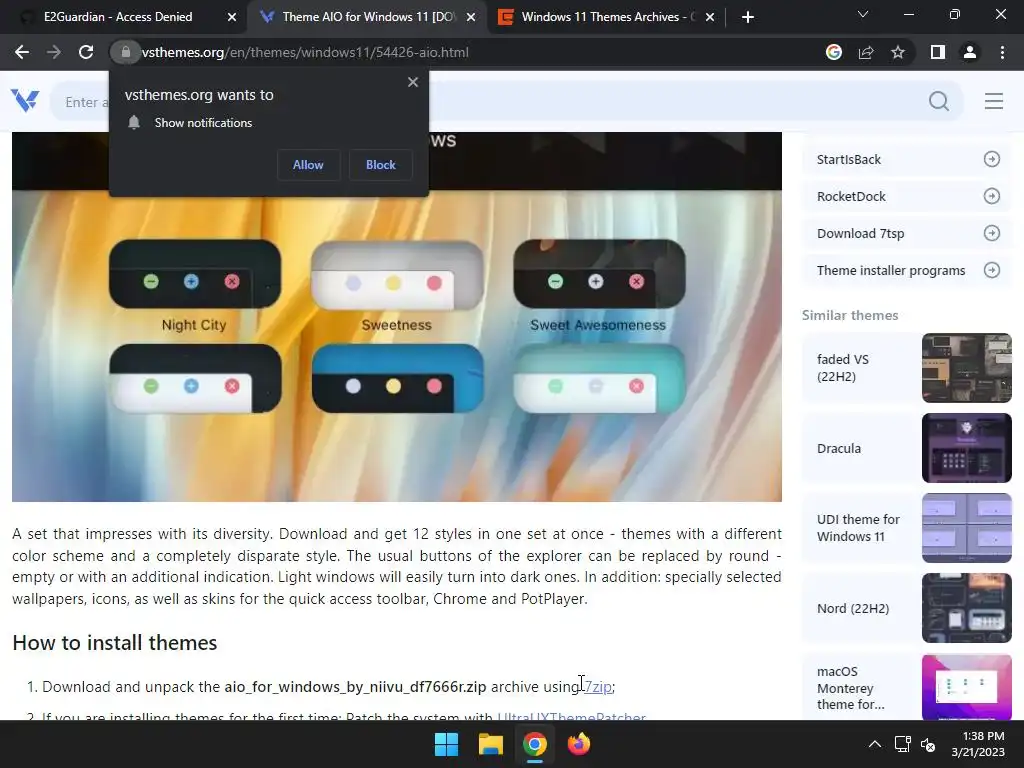This screenshot has width=1024, height=768.
Task: Click the macOS Monterey theme thumbnail
Action: [967, 687]
